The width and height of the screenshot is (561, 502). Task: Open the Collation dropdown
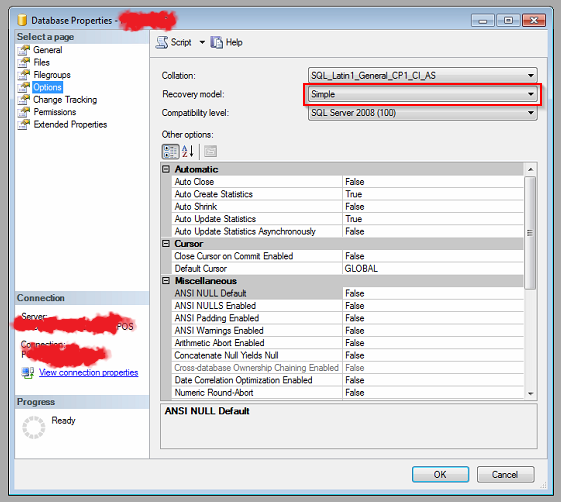pos(423,75)
